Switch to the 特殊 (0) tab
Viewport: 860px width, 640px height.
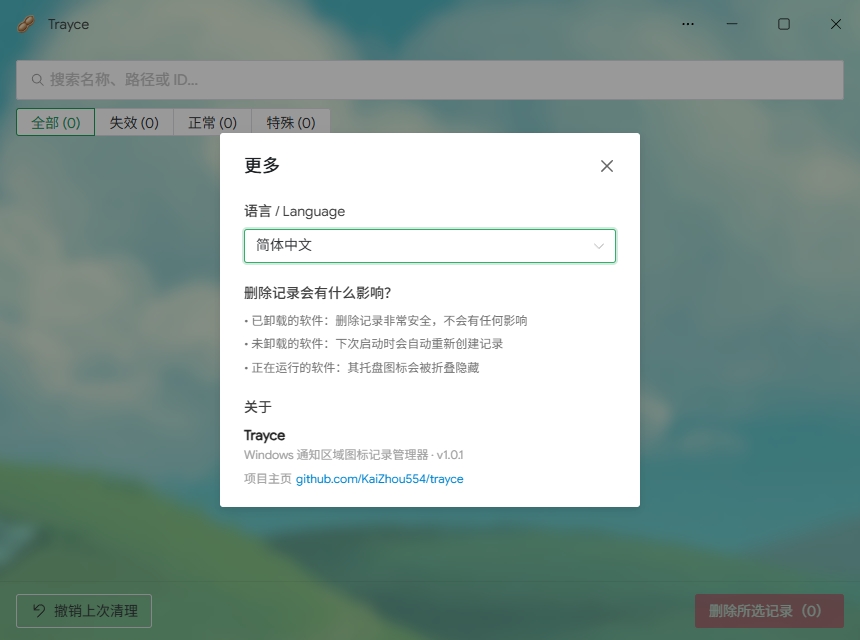click(x=291, y=122)
